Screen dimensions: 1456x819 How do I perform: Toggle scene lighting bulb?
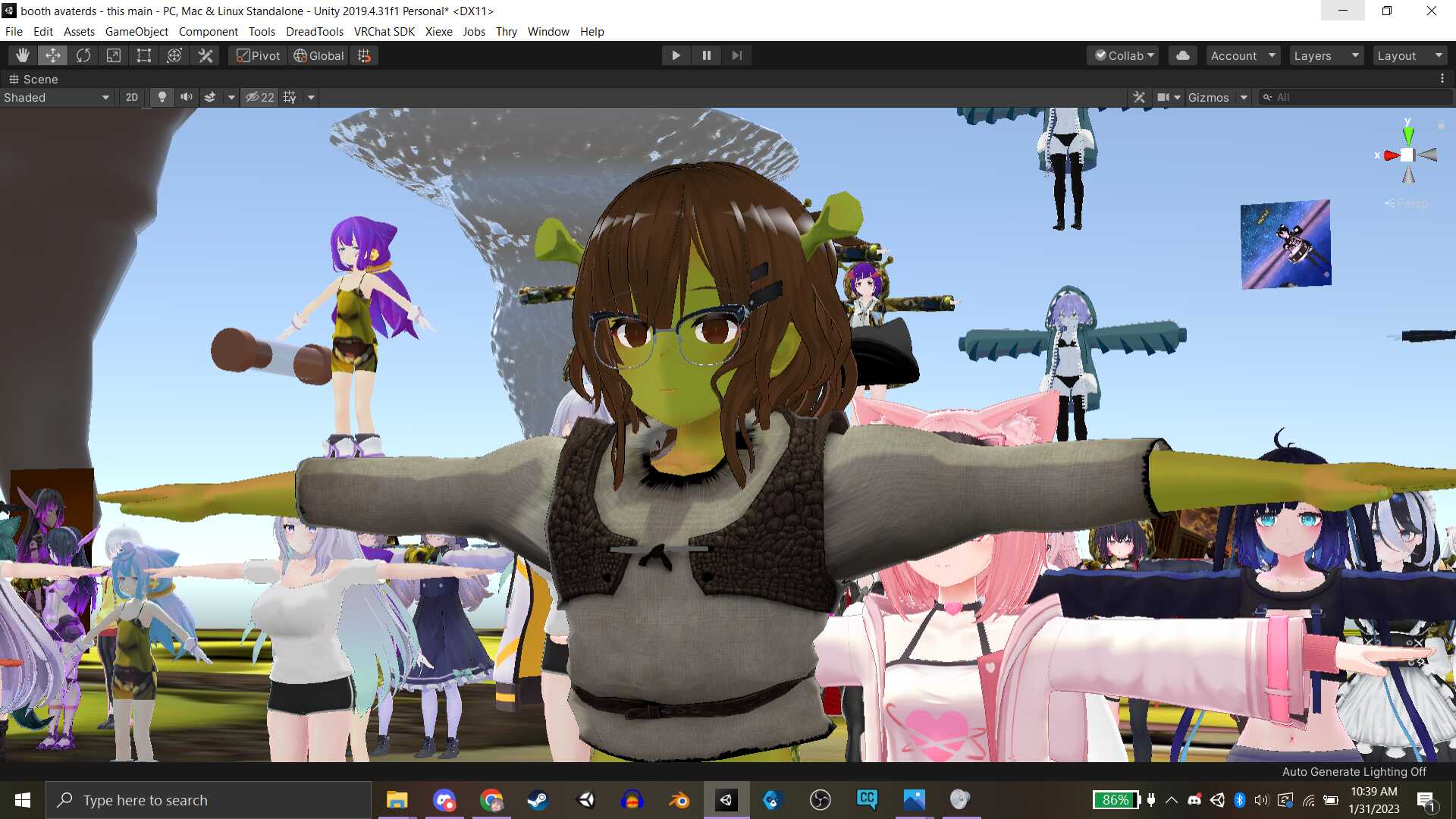pos(162,97)
